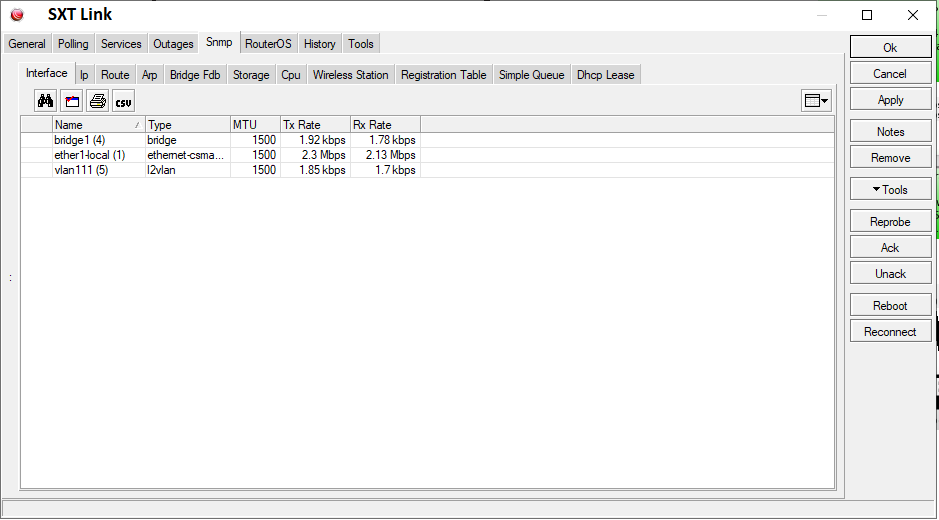The width and height of the screenshot is (939, 520).
Task: Click the Ok button
Action: point(890,47)
